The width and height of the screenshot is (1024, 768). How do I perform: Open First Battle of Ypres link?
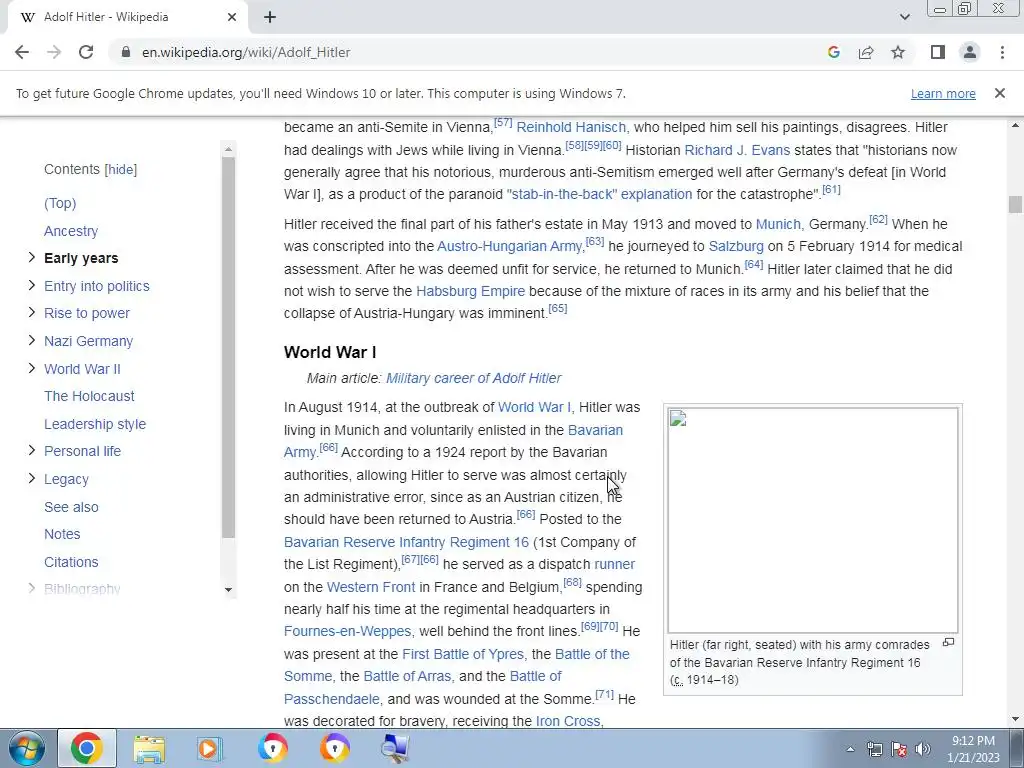(462, 654)
